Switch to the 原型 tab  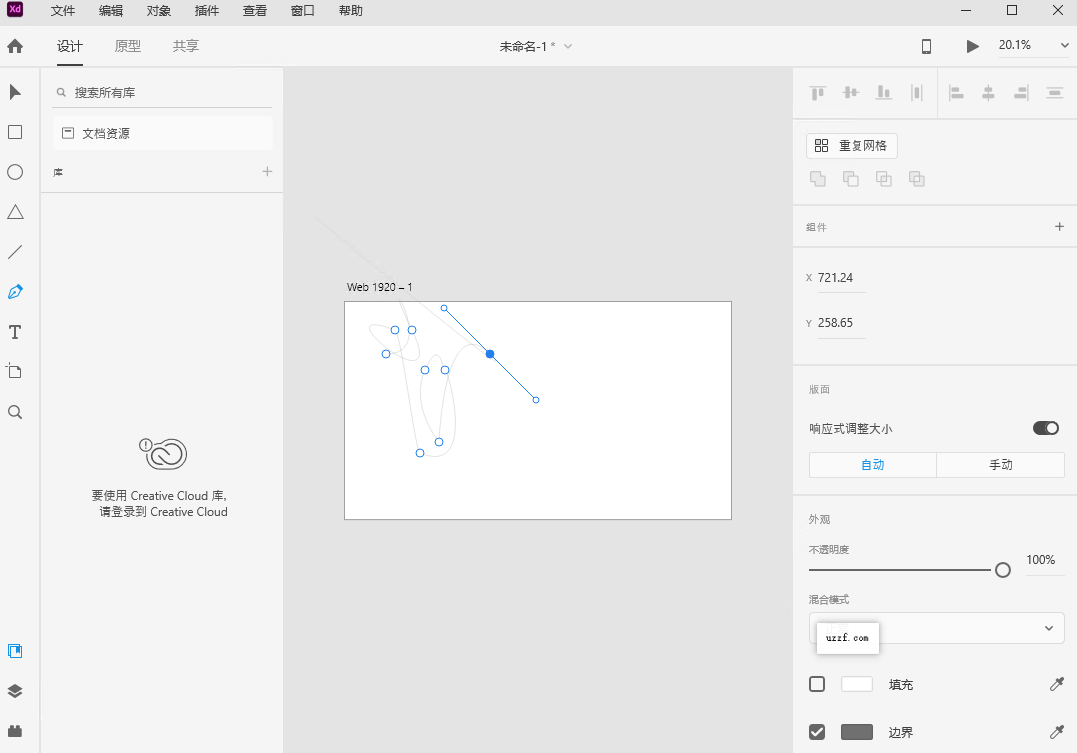[127, 46]
